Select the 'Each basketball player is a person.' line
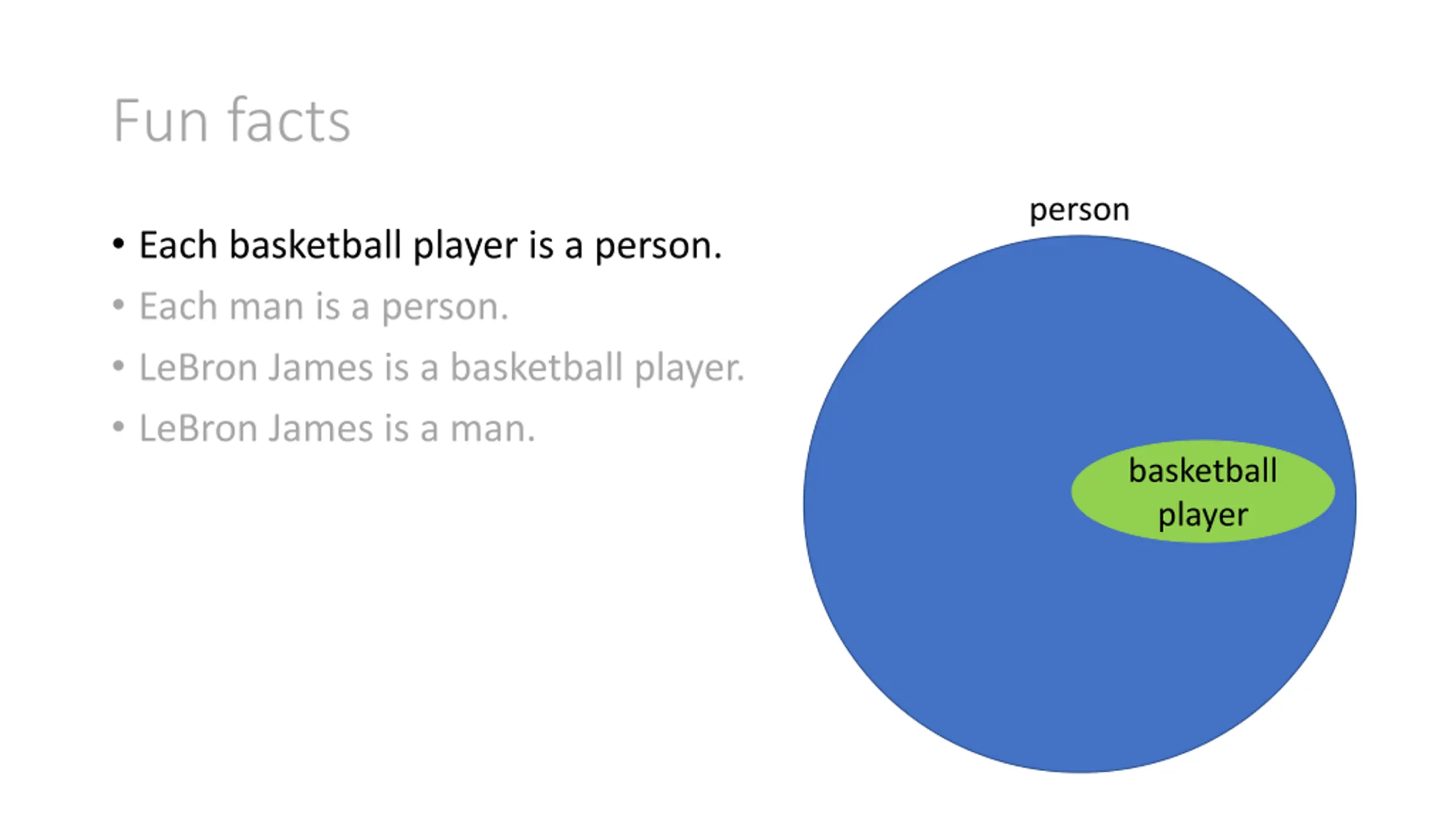The width and height of the screenshot is (1456, 819). tap(431, 246)
